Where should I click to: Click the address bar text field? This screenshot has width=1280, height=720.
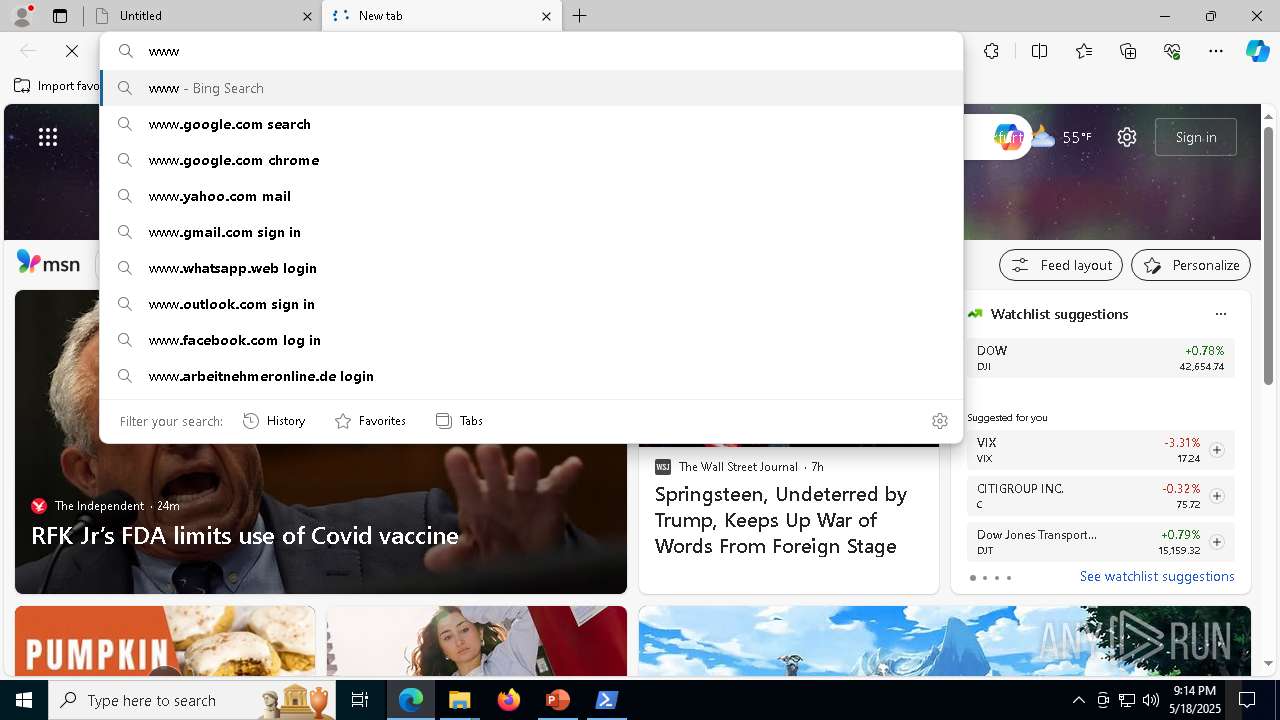click(x=531, y=51)
